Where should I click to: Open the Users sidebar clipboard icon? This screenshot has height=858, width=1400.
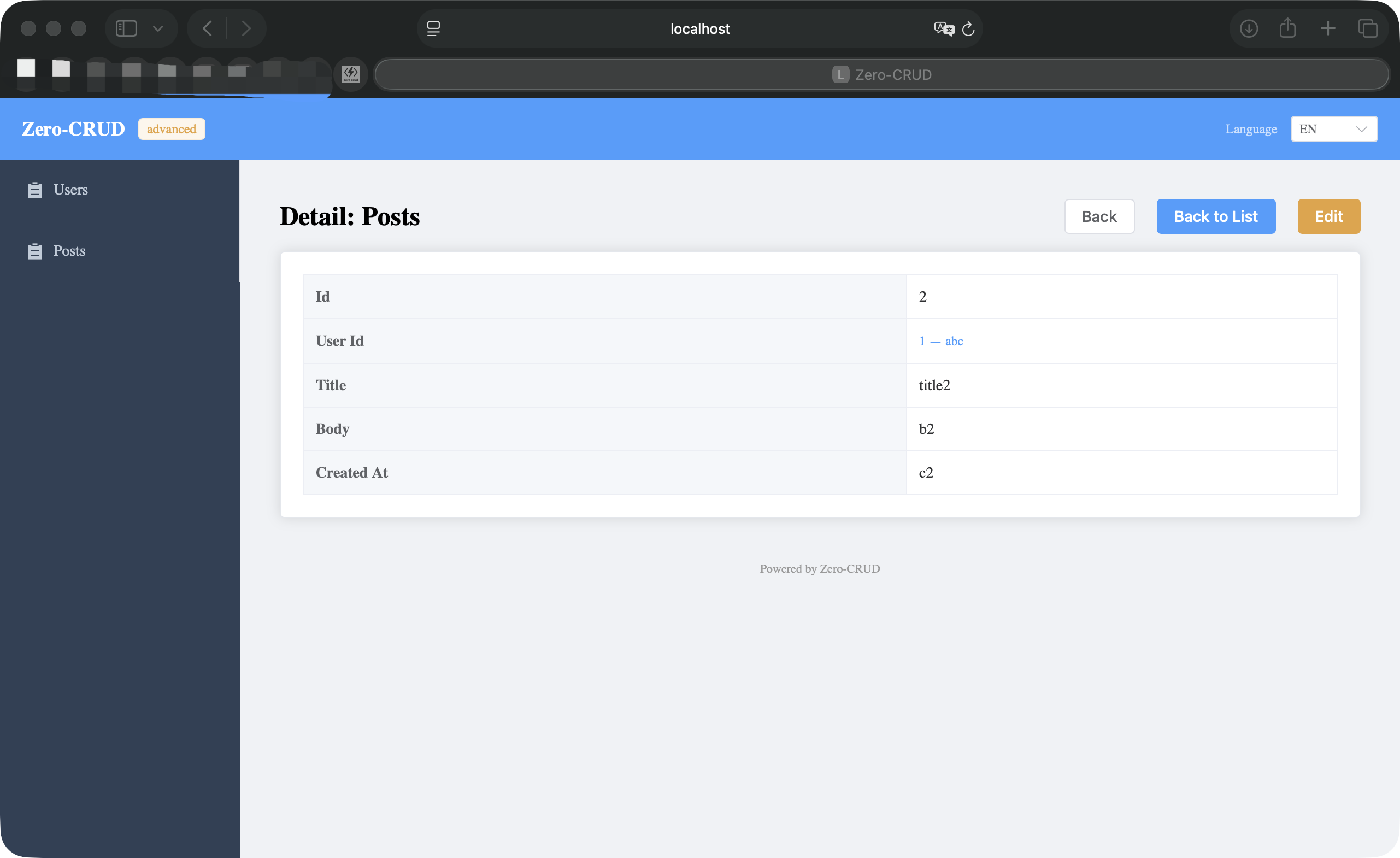pyautogui.click(x=34, y=190)
